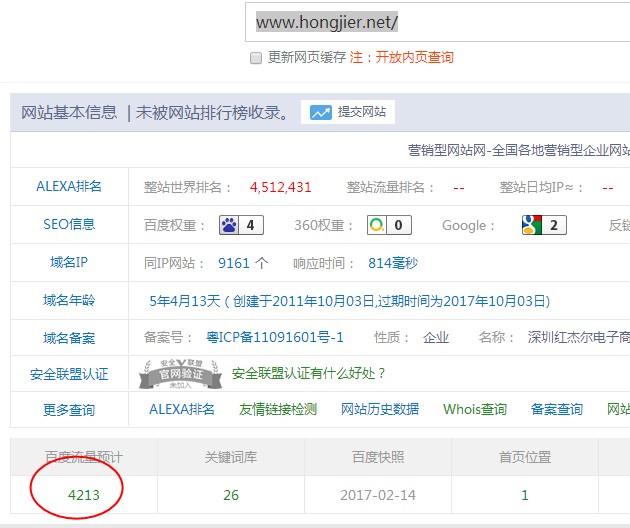
Task: Click the 整站流量排名 label
Action: tap(390, 187)
